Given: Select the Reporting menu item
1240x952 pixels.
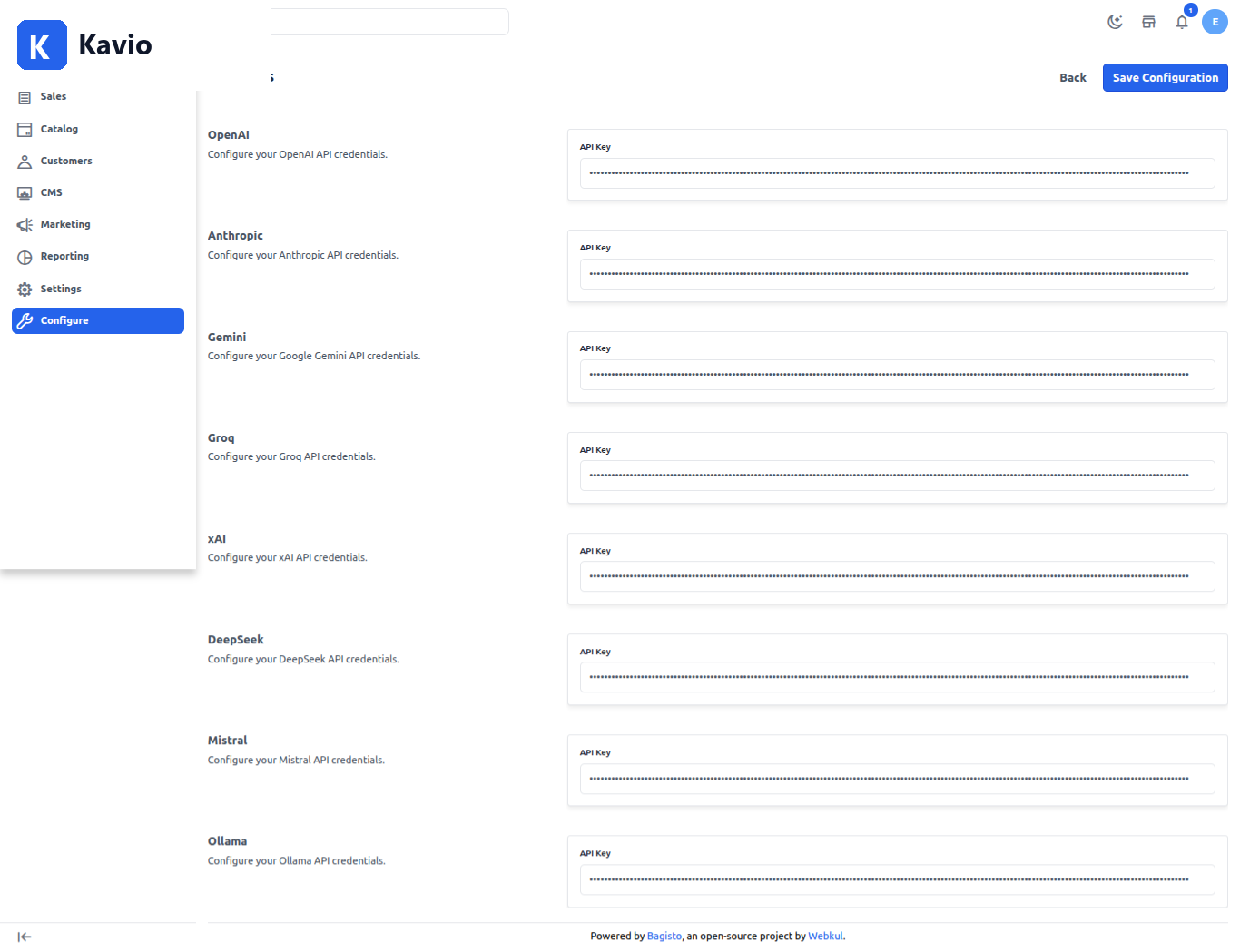Looking at the screenshot, I should click(x=98, y=256).
